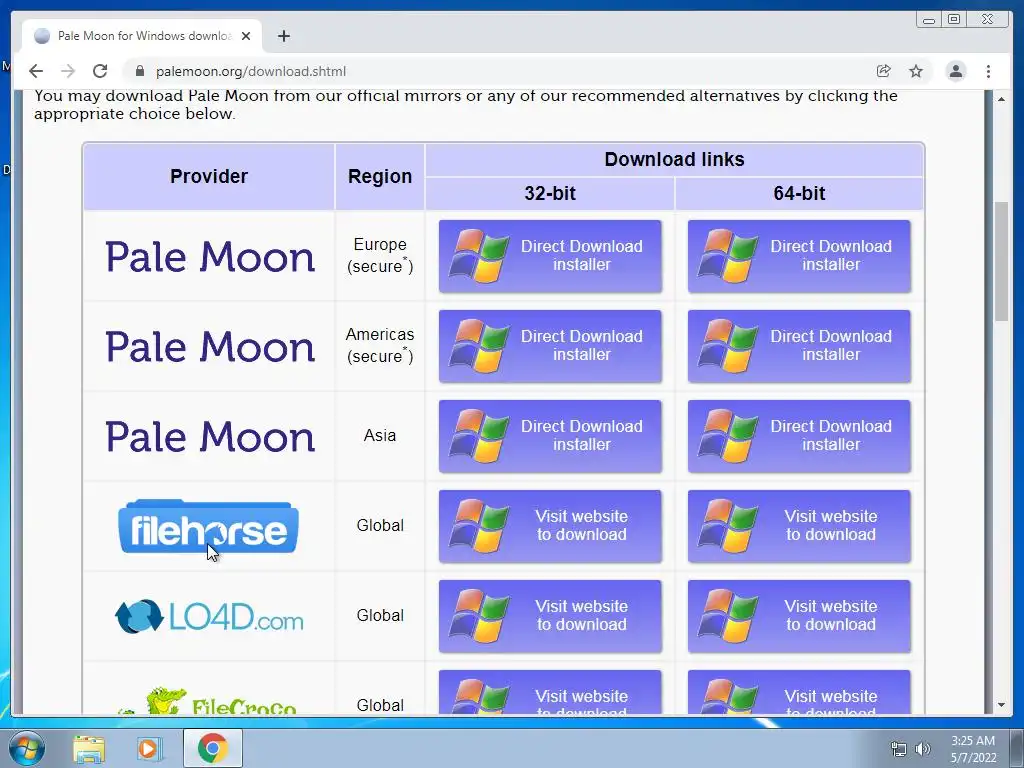Download 32-bit installer from Americas mirror
Image resolution: width=1024 pixels, height=768 pixels.
(x=550, y=346)
